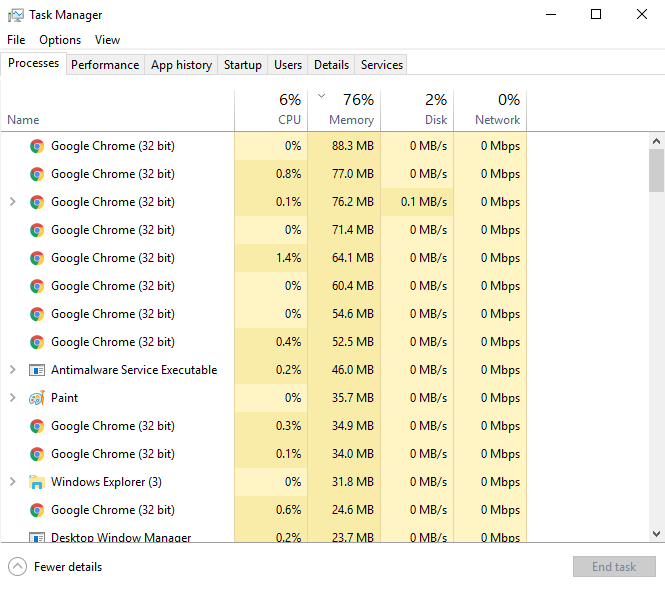Click Chrome icon in the 76.2 MB row
This screenshot has height=589, width=665.
pyautogui.click(x=37, y=202)
